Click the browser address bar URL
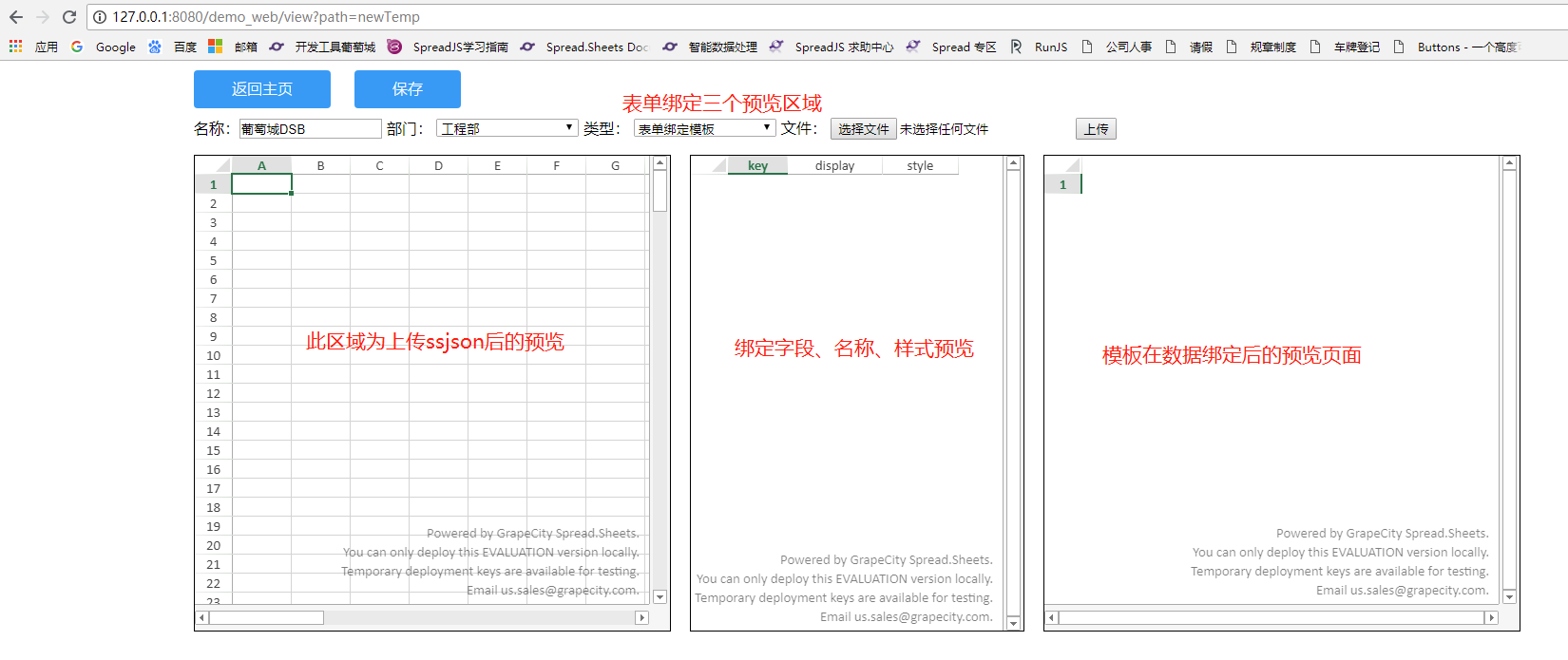This screenshot has width=1568, height=660. [x=266, y=17]
